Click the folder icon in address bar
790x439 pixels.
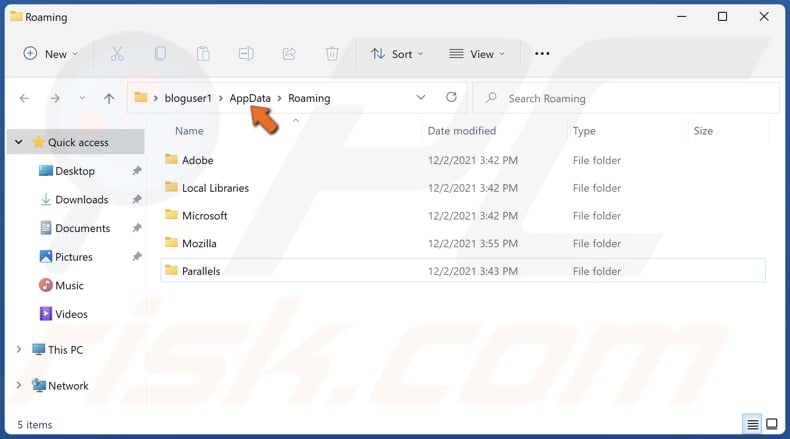(x=141, y=97)
